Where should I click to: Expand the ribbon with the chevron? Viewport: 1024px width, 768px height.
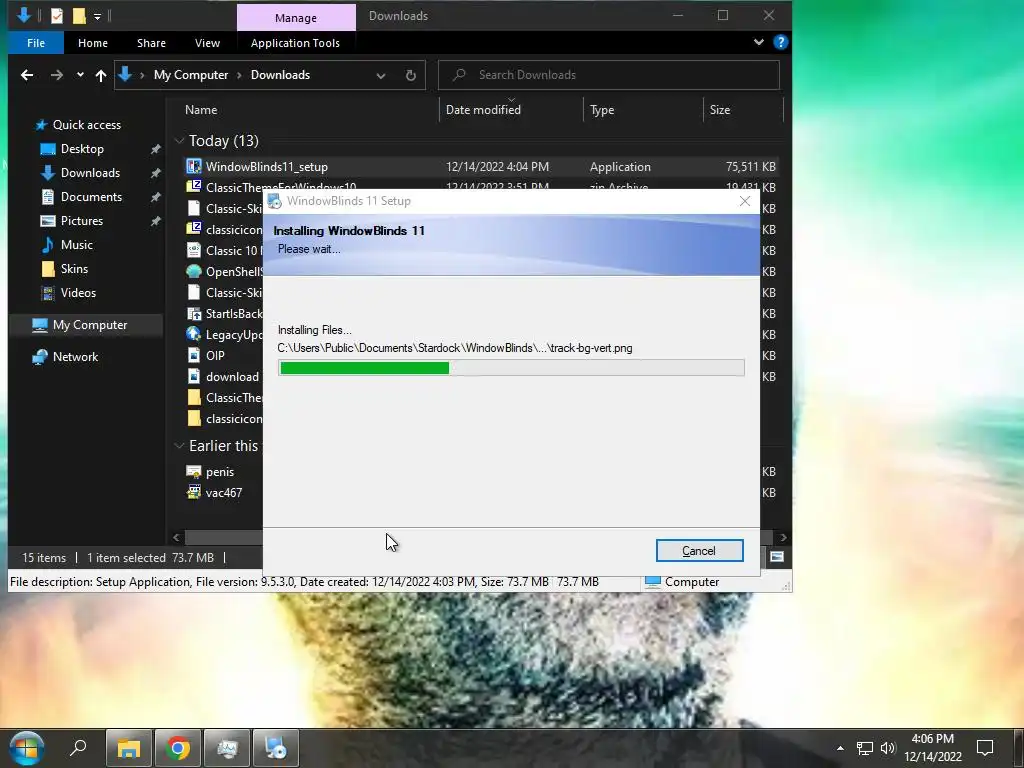tap(758, 42)
